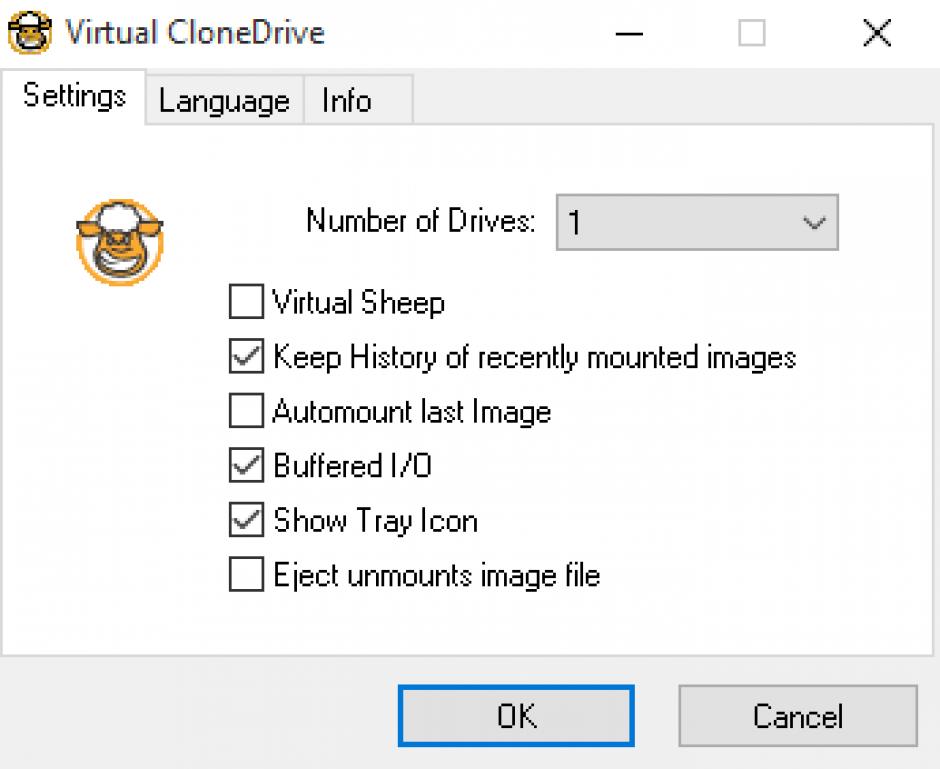Enable the Virtual Sheep checkbox
Screen dimensions: 940x769
coord(245,302)
